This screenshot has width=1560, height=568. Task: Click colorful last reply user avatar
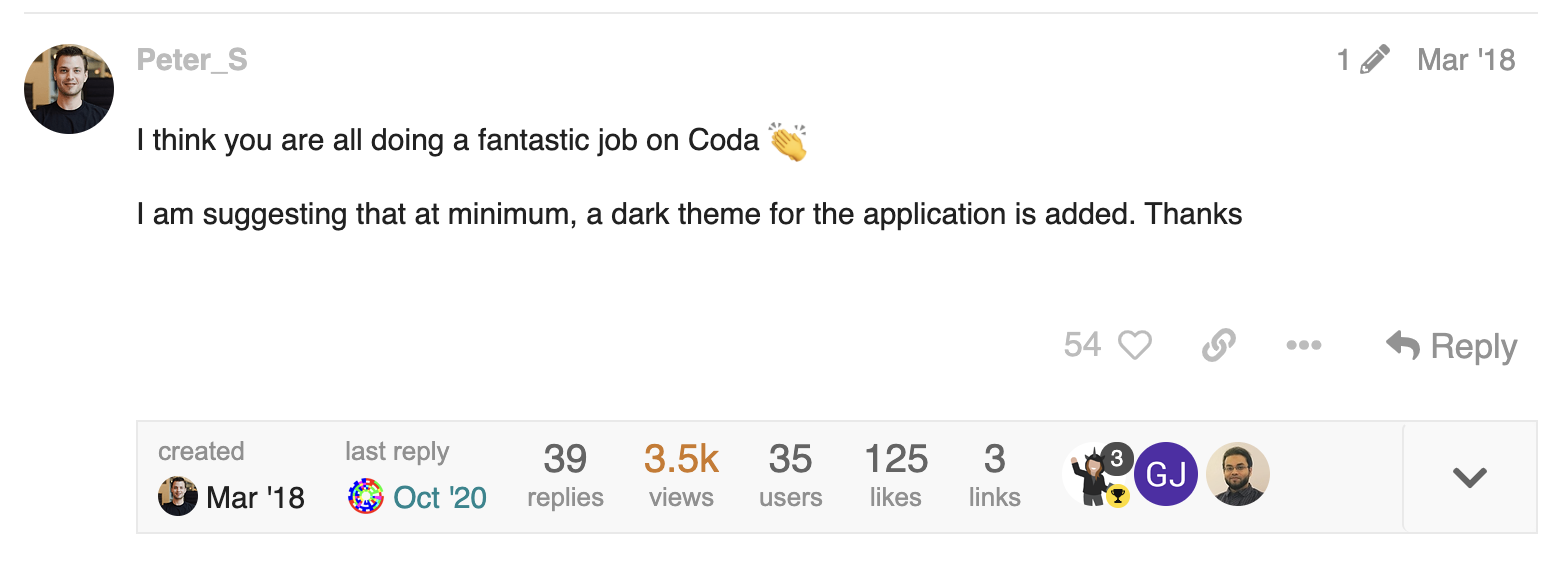click(366, 497)
